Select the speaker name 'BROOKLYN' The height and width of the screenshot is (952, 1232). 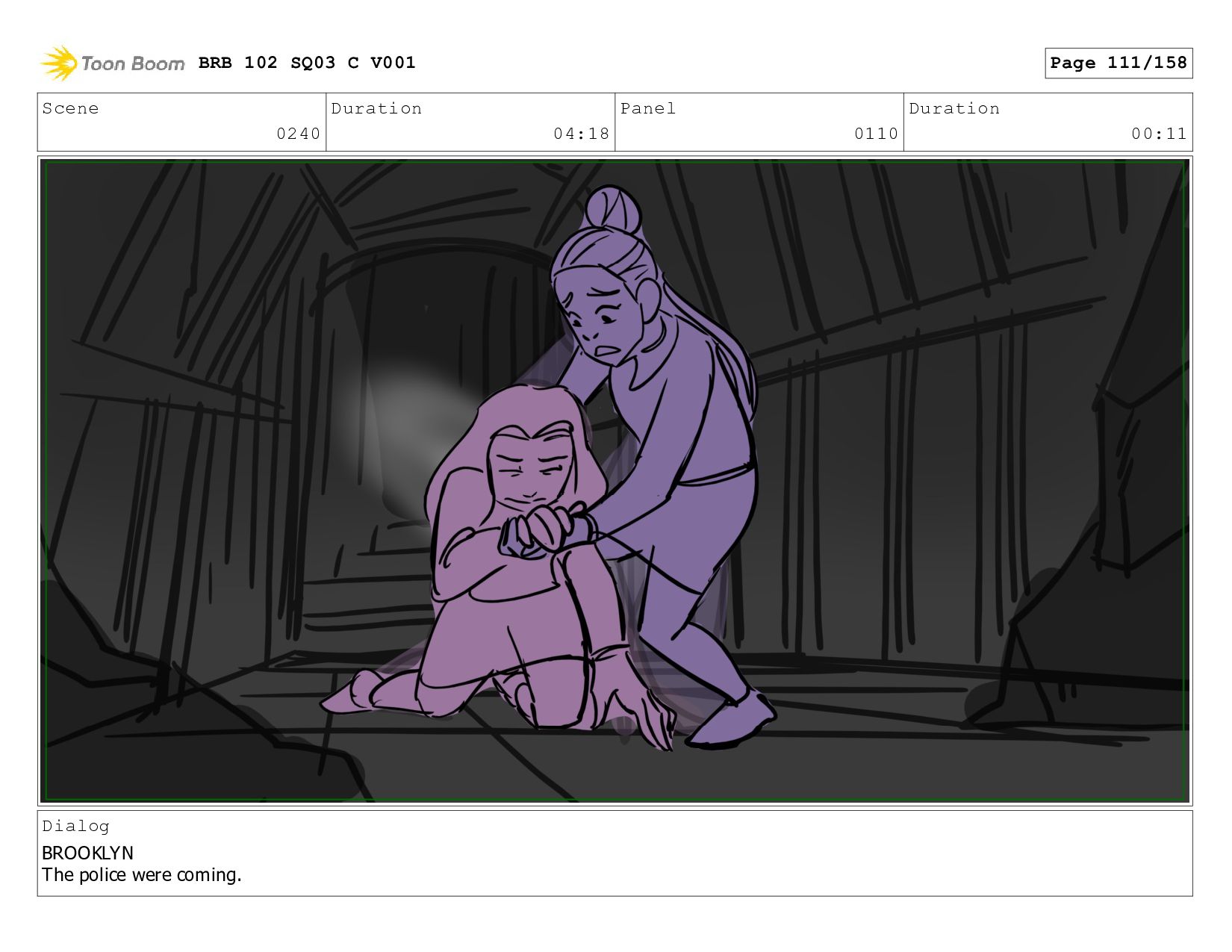click(87, 853)
